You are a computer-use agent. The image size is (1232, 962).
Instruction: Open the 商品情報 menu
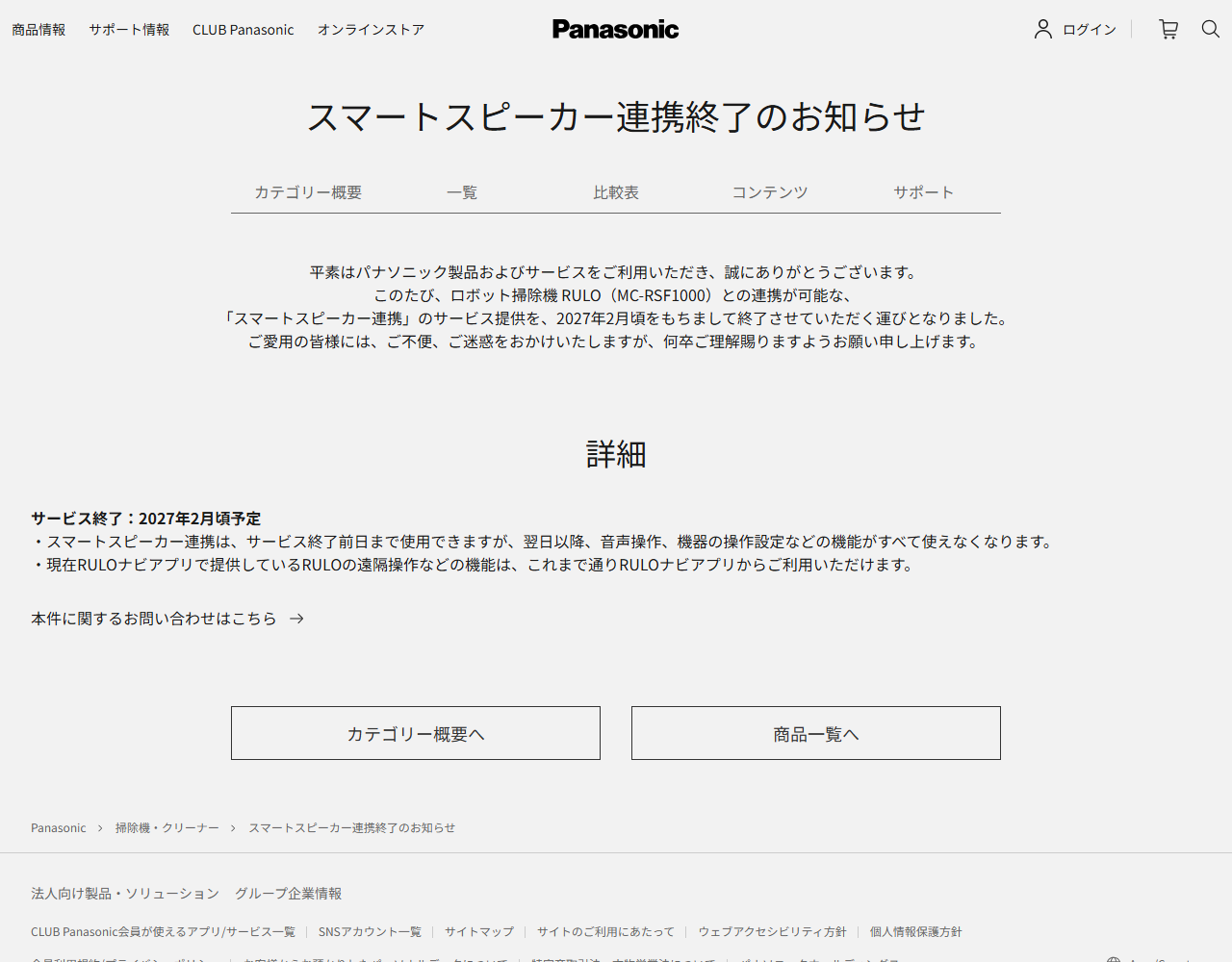click(38, 30)
